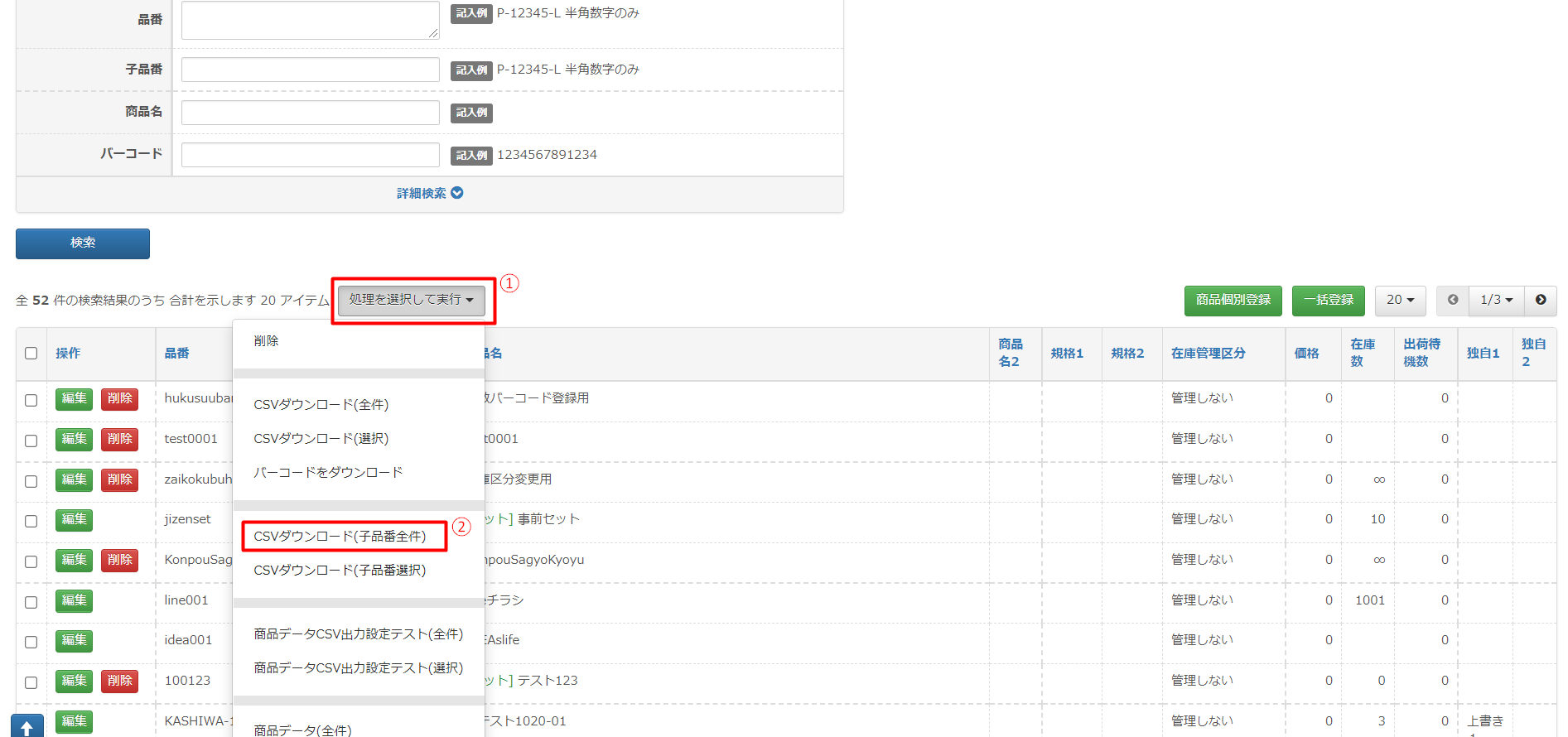Tick the checkbox for the line001 row
The height and width of the screenshot is (737, 1568).
click(x=31, y=602)
